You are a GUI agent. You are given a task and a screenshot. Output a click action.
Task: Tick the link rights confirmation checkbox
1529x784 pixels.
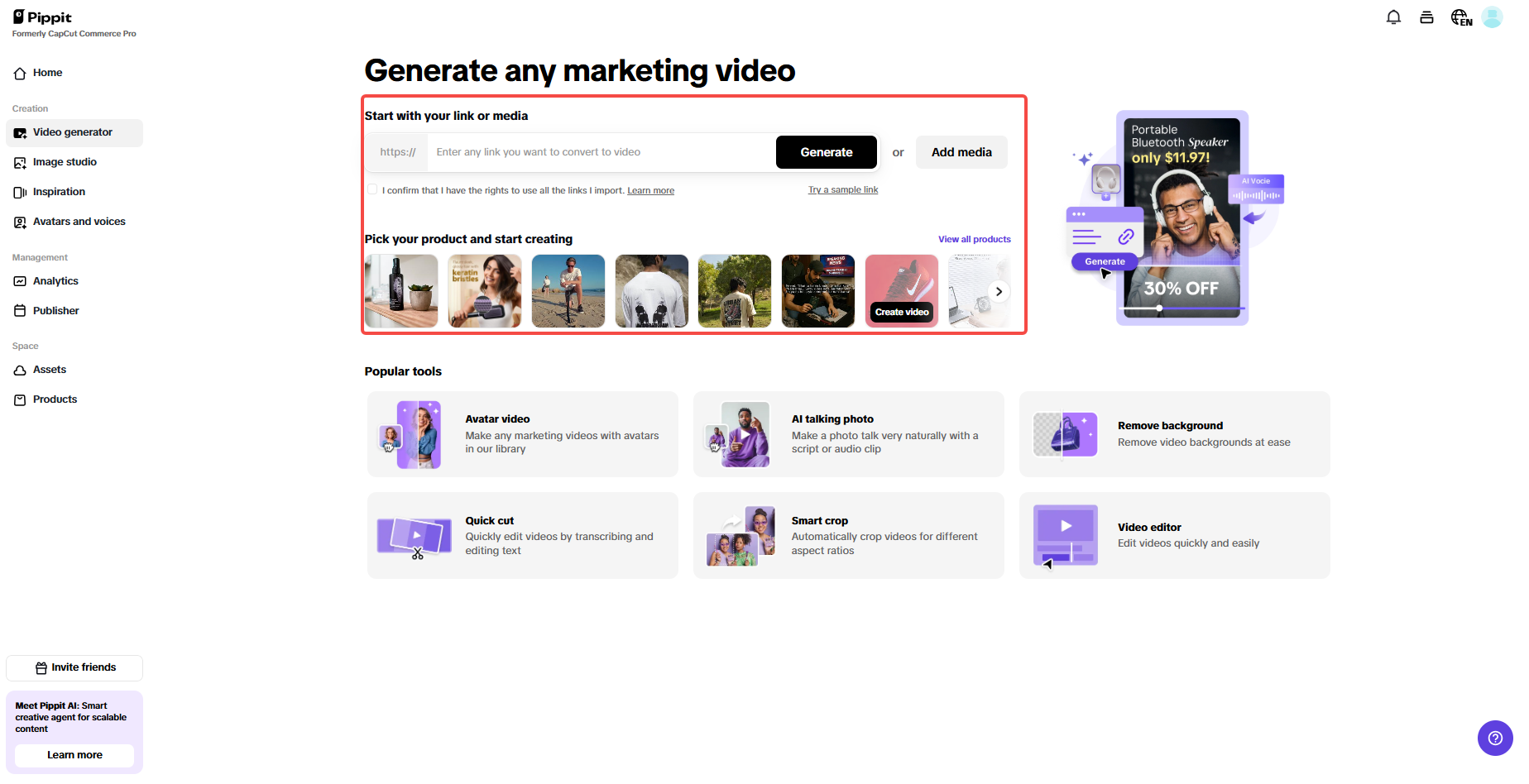tap(372, 189)
